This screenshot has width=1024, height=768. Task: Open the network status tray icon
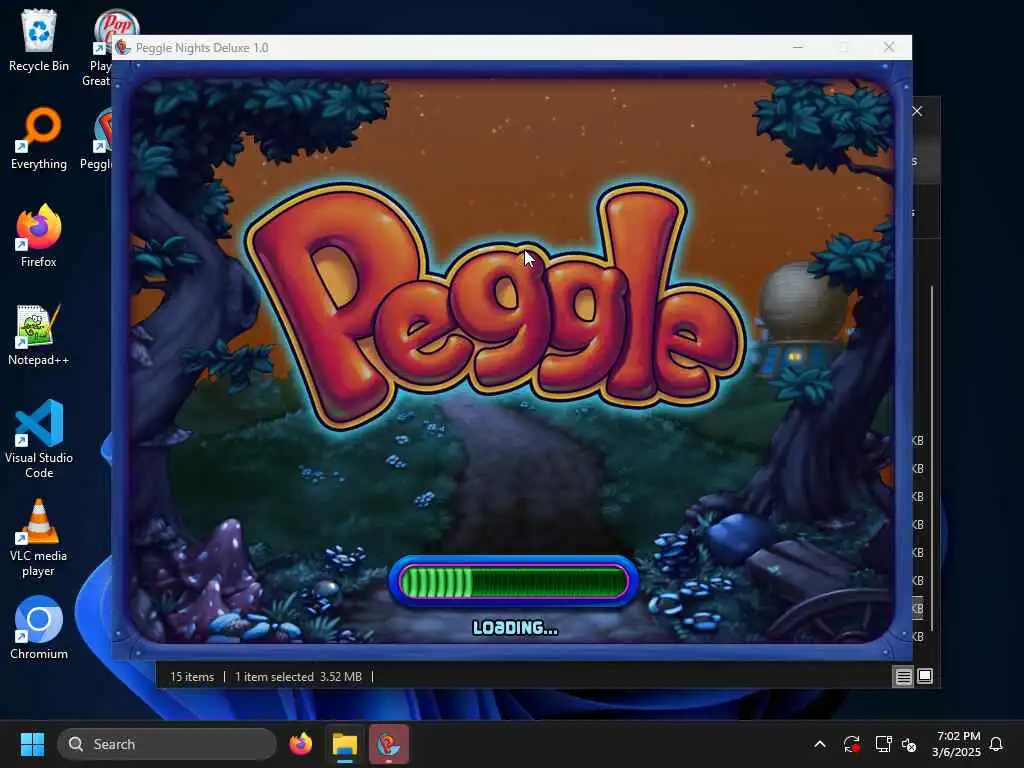tap(883, 744)
